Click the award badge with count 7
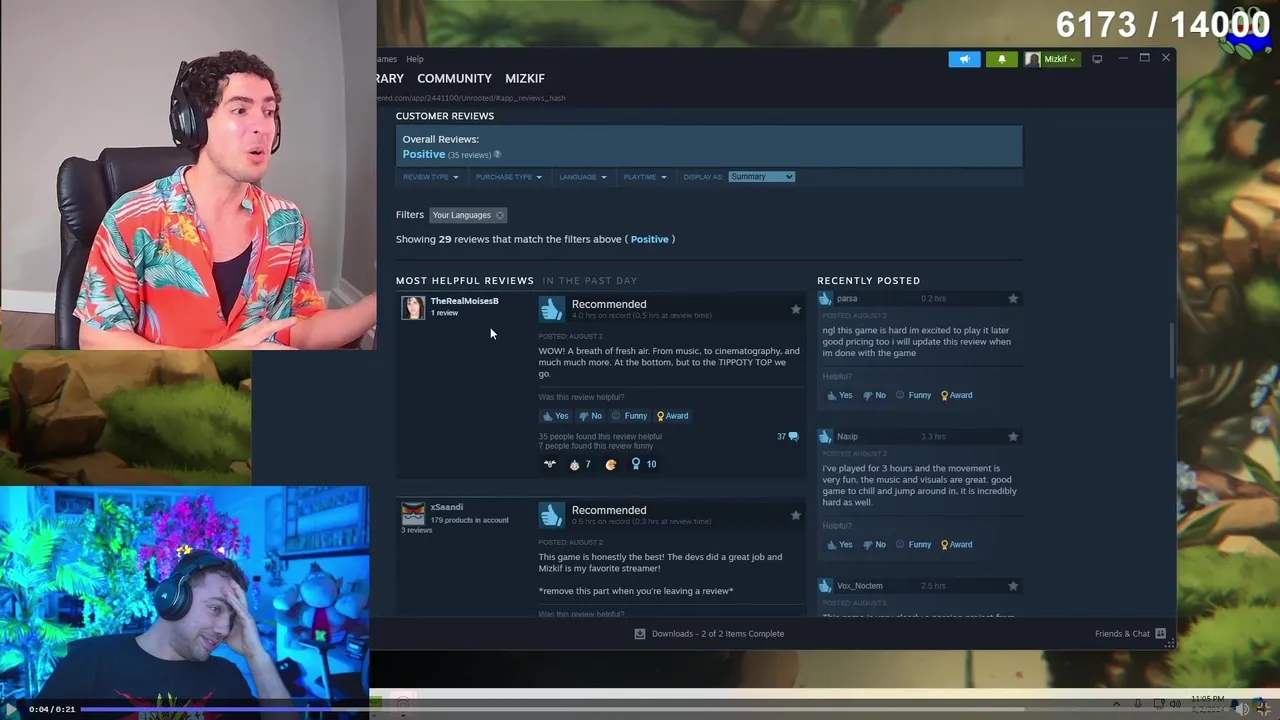 (x=579, y=464)
